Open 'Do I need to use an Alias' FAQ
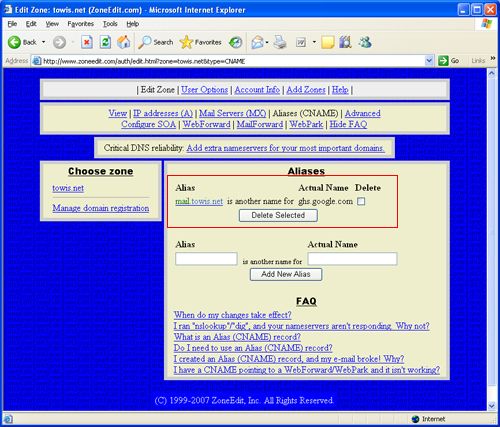 tap(253, 348)
